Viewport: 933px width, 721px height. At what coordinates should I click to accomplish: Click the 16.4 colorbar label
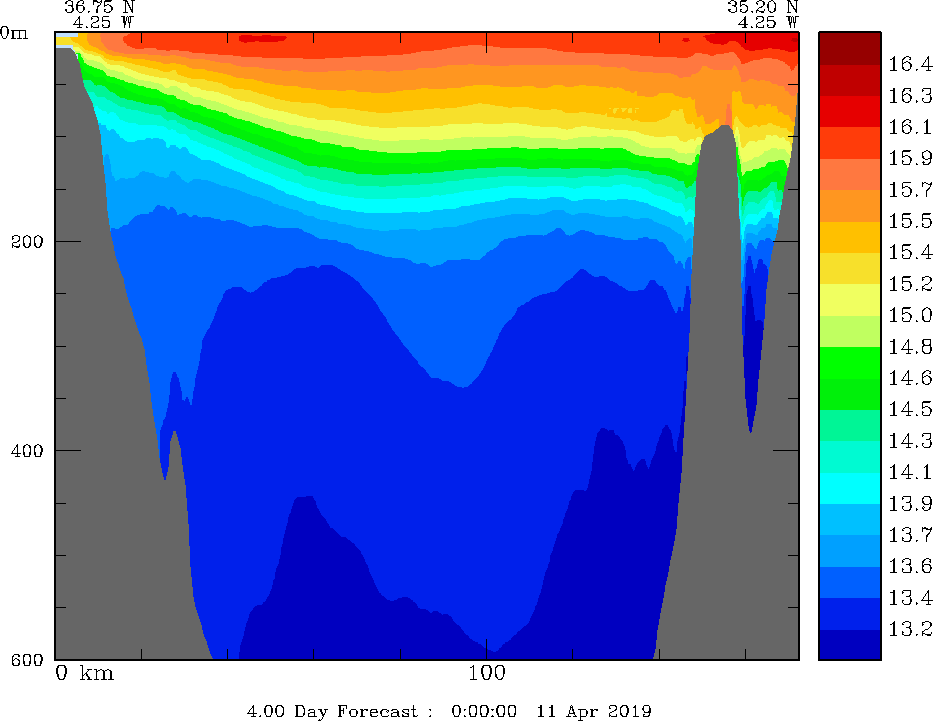click(910, 64)
